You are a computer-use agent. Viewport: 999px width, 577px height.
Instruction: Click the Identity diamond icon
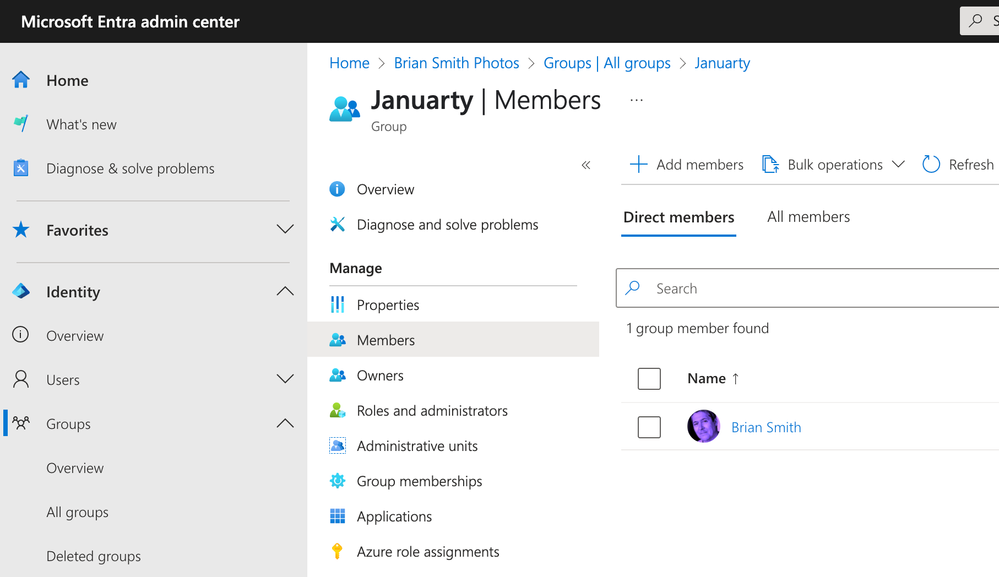[21, 291]
